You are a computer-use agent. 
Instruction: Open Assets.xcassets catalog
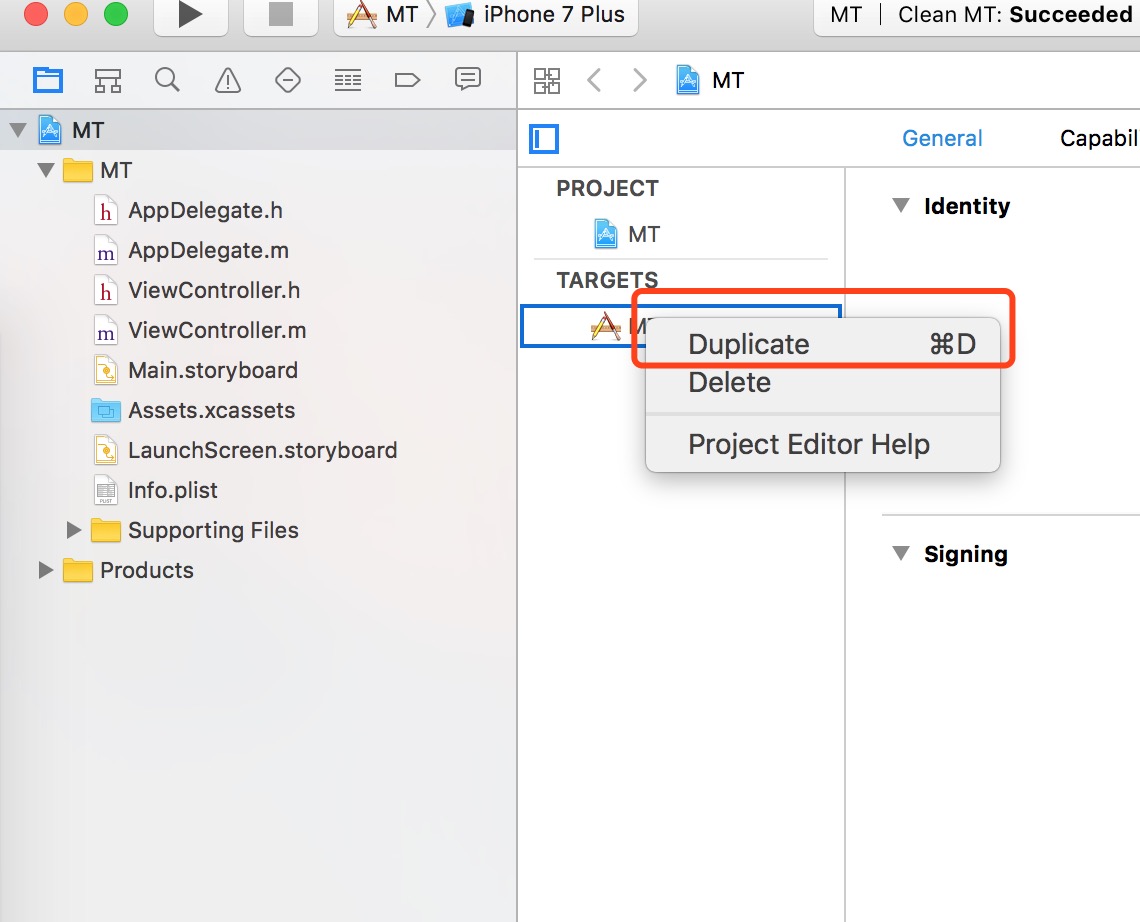[x=212, y=411]
